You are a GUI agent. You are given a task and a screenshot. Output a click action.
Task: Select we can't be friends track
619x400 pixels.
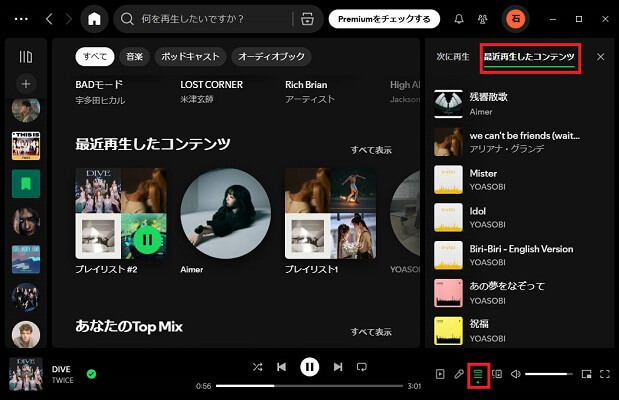click(x=519, y=142)
